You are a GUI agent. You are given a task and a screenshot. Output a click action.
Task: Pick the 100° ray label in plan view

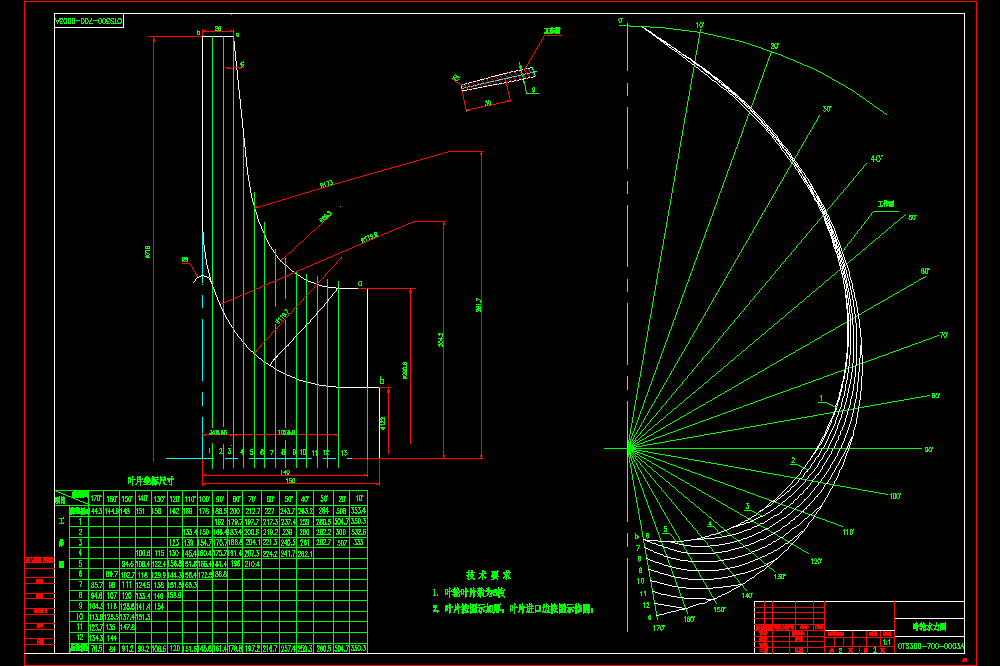pyautogui.click(x=895, y=496)
